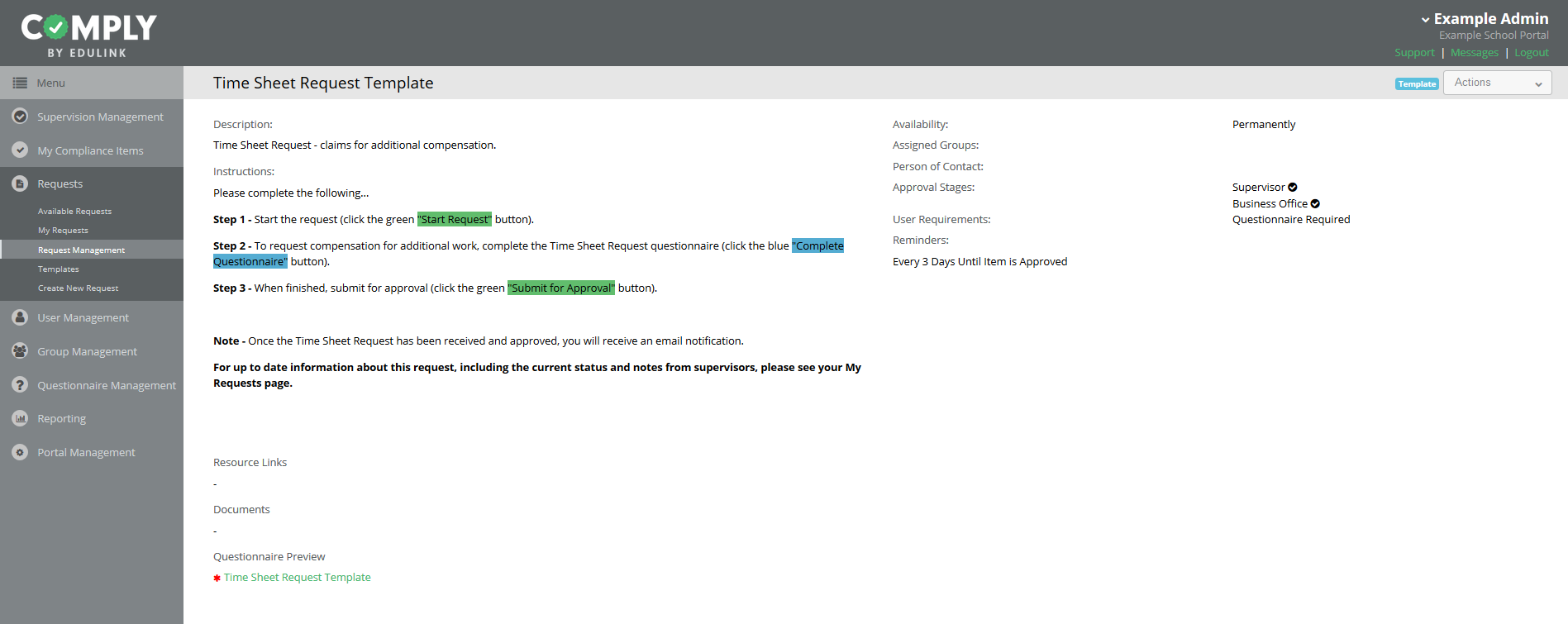Click the Reminders label
The image size is (1568, 624).
(921, 241)
